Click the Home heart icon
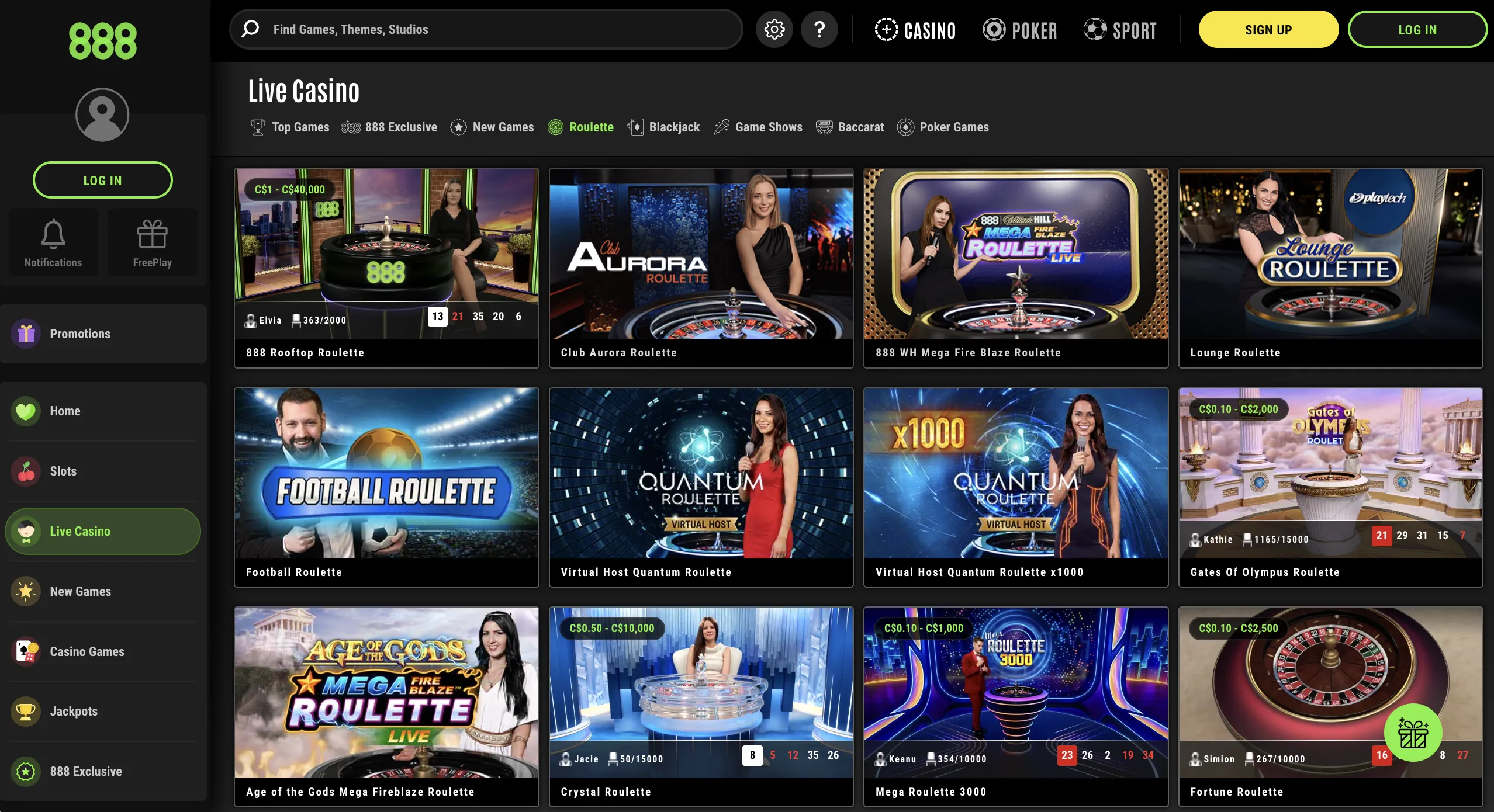Image resolution: width=1494 pixels, height=812 pixels. click(26, 411)
